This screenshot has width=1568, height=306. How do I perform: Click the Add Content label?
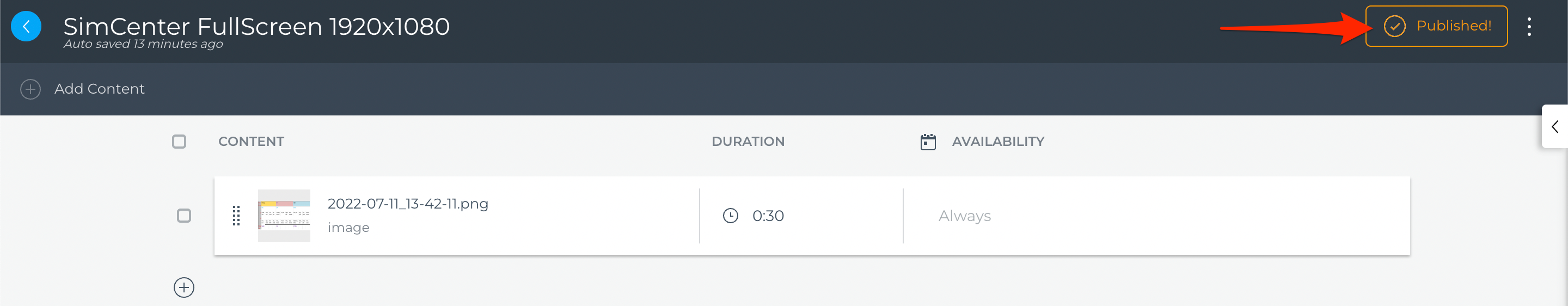99,89
